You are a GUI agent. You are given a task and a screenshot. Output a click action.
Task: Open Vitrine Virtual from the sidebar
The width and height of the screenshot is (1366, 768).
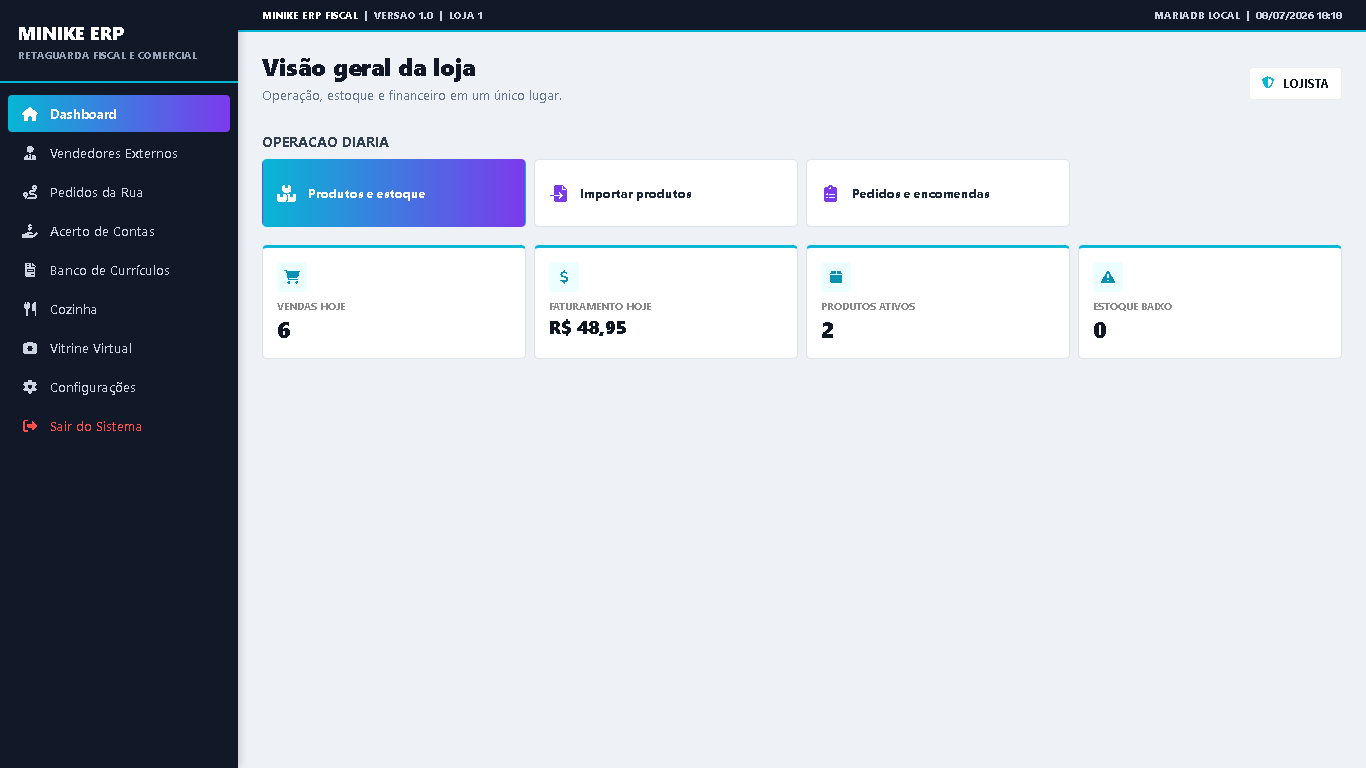[x=119, y=348]
